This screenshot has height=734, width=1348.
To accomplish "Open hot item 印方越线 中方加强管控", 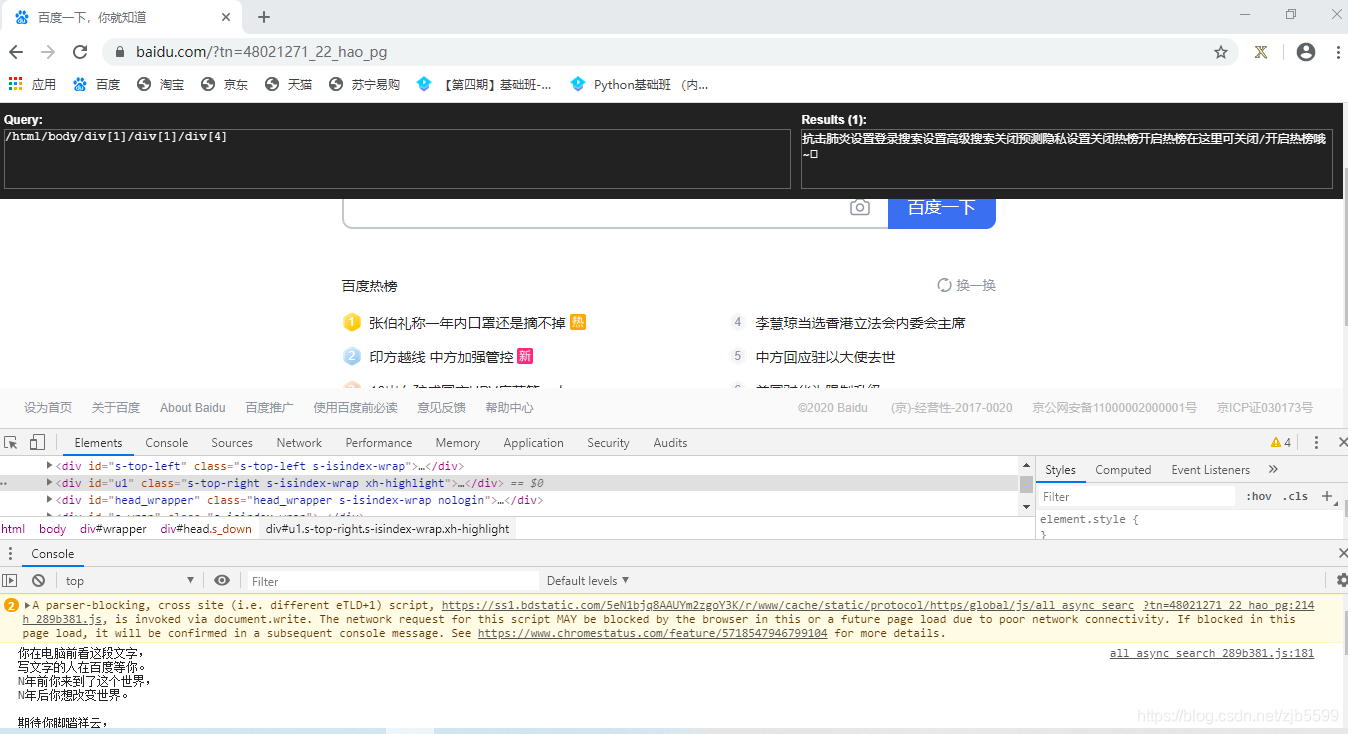I will coord(441,357).
